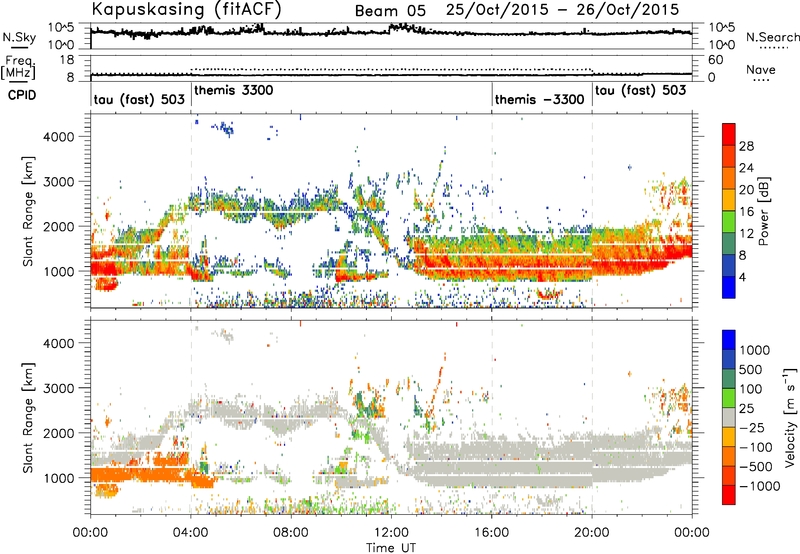This screenshot has height=554, width=800.
Task: Click the left '10^5' noise axis tick
Action: coord(61,27)
